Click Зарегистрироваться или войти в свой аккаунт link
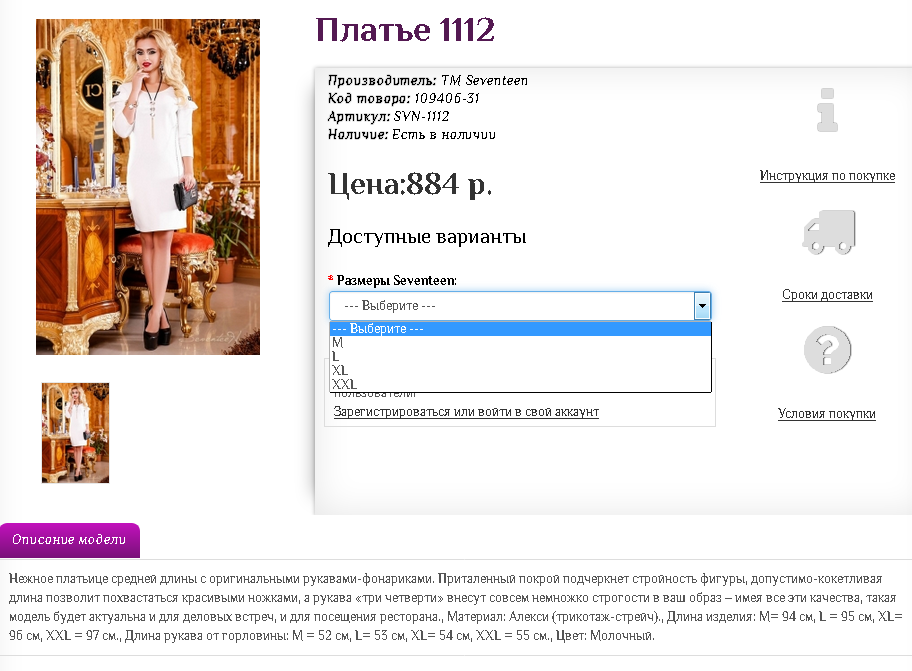Screen dimensions: 912x671 (x=466, y=412)
